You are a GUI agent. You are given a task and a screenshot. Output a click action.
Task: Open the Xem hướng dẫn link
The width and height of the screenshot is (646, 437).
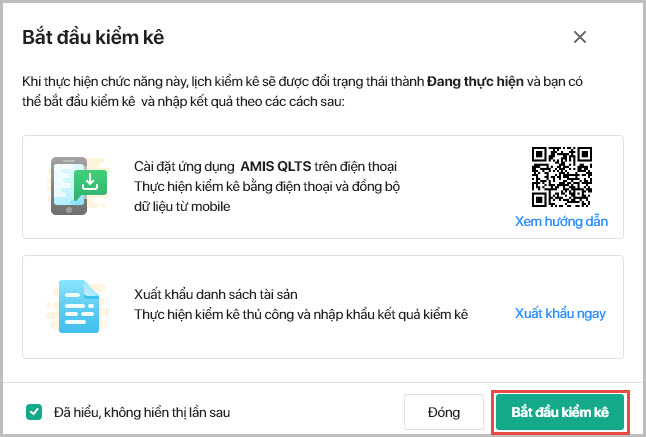pyautogui.click(x=561, y=221)
